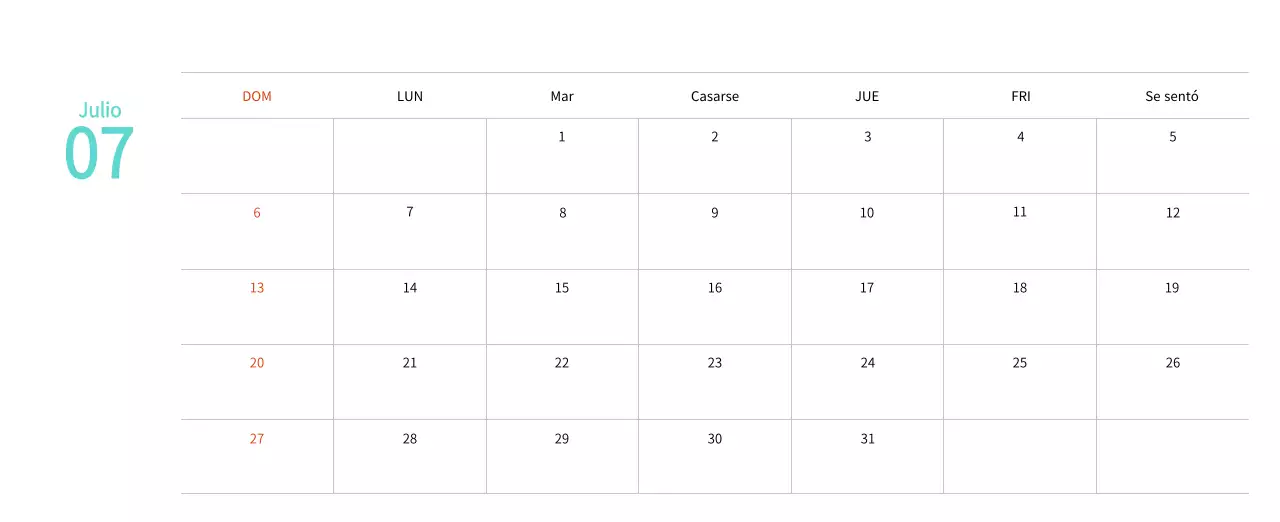Select Sunday the 6th
1280x522 pixels.
click(257, 213)
